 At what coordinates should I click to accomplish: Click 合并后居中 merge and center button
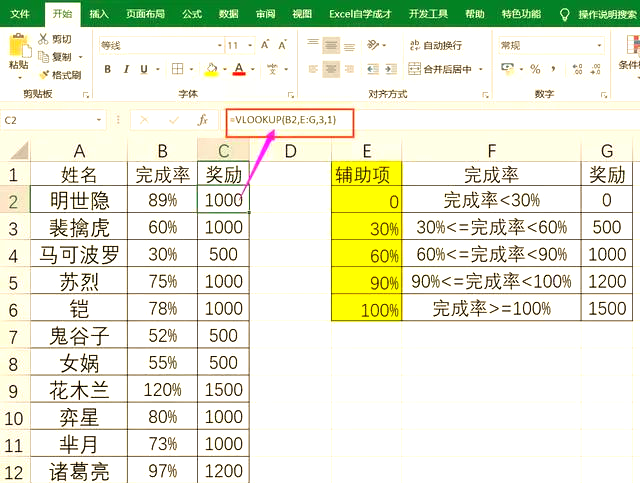440,69
